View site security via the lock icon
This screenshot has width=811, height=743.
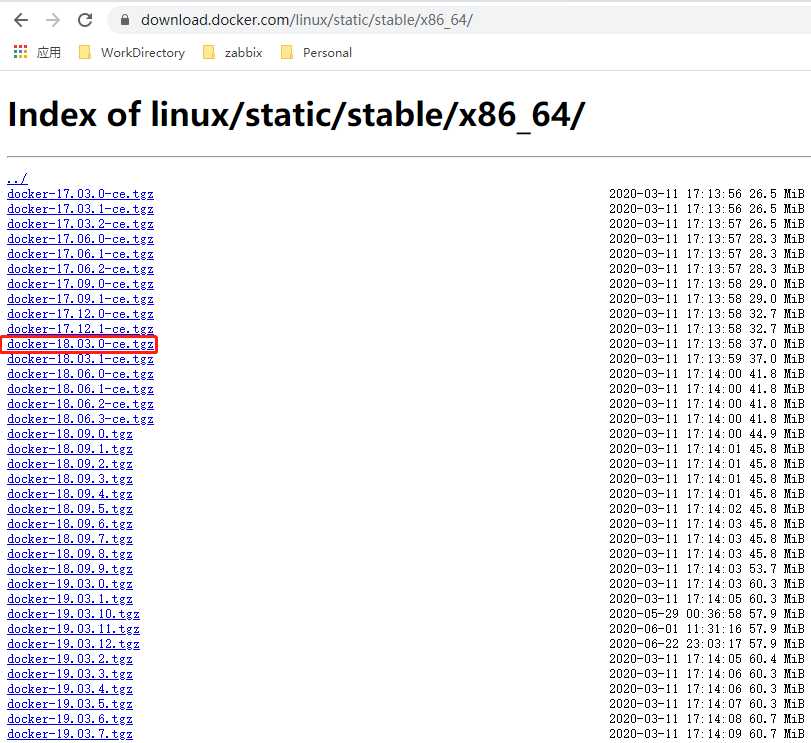coord(125,20)
